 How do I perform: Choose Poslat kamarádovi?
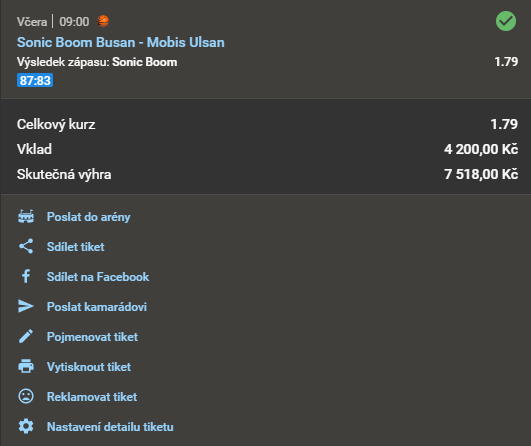pos(97,306)
